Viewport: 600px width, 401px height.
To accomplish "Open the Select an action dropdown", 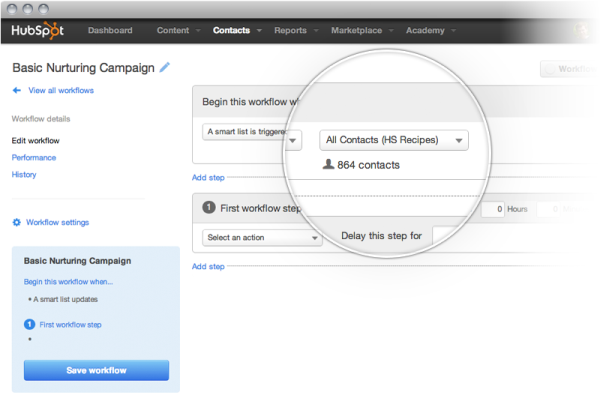I will 262,237.
